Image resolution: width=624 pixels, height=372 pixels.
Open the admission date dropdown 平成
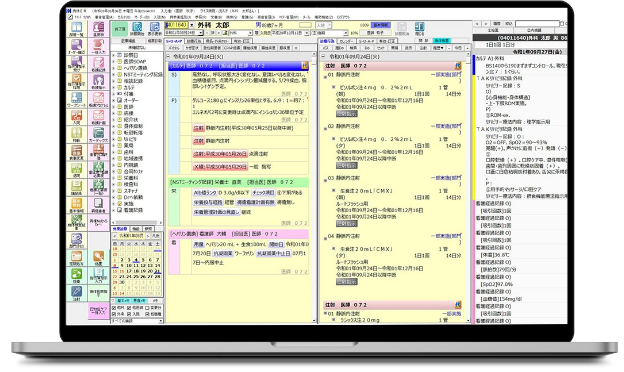[x=306, y=33]
